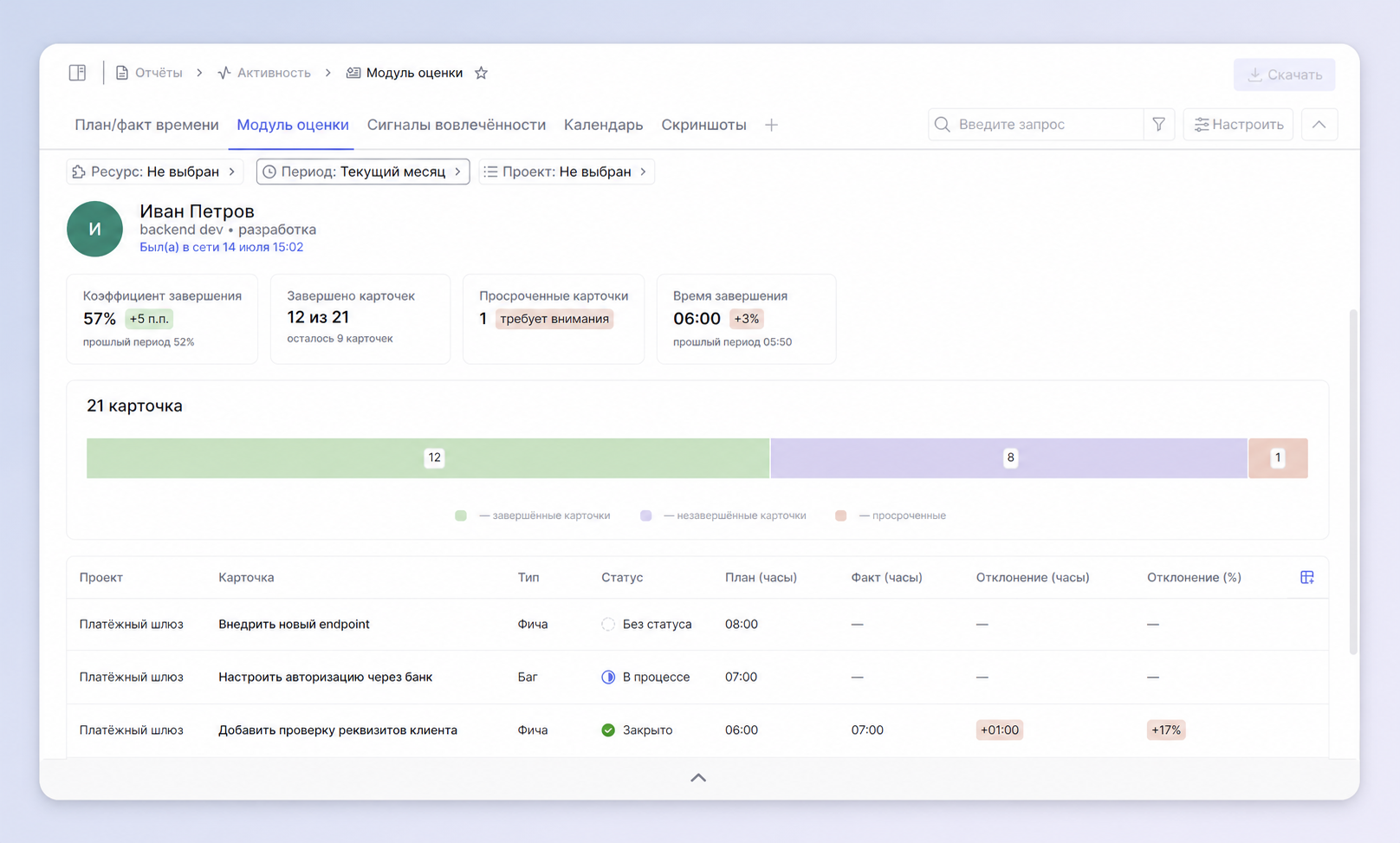Sort by Статус column header
Image resolution: width=1400 pixels, height=843 pixels.
click(x=622, y=578)
